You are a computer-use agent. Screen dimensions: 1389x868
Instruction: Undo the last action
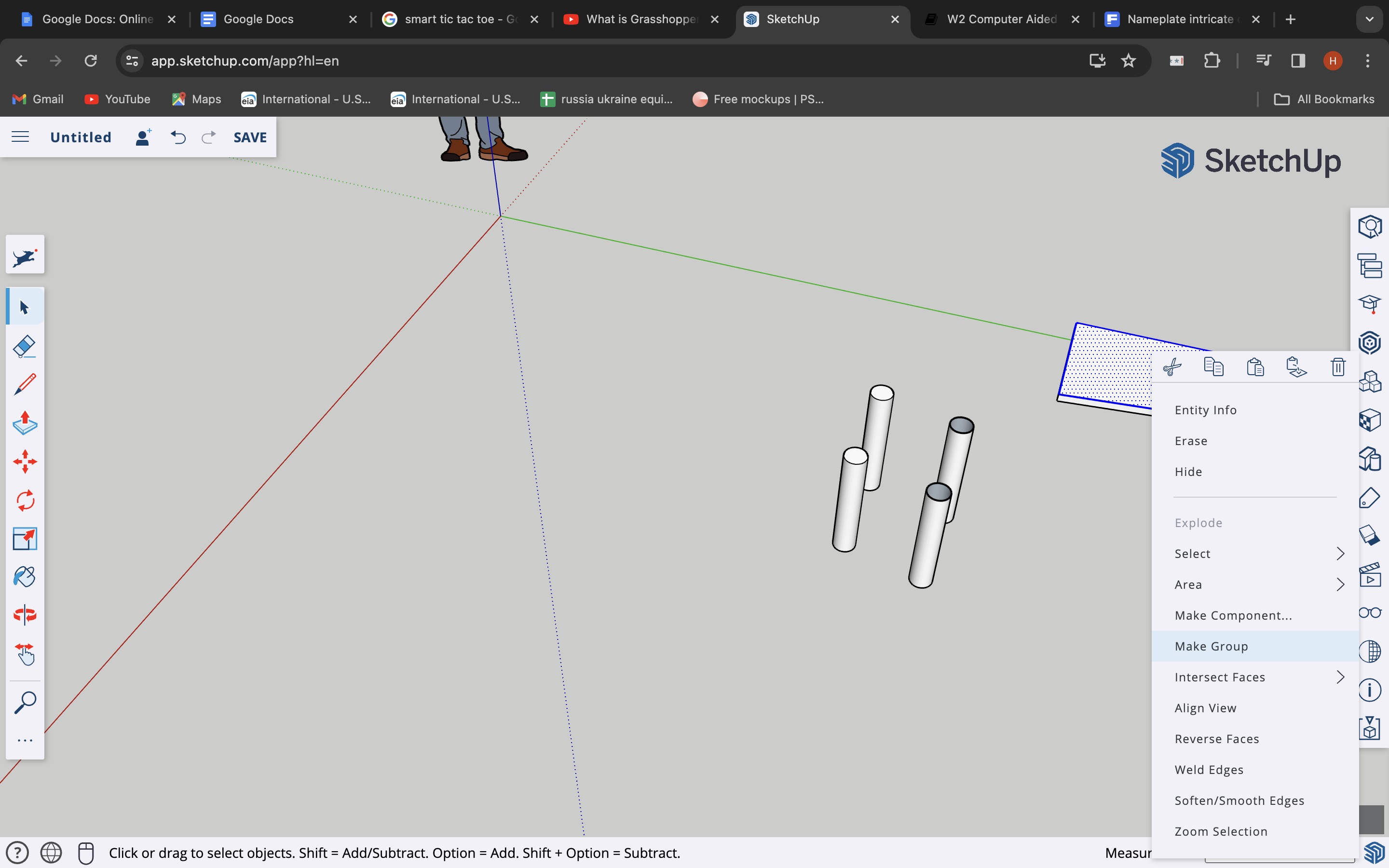(x=178, y=136)
